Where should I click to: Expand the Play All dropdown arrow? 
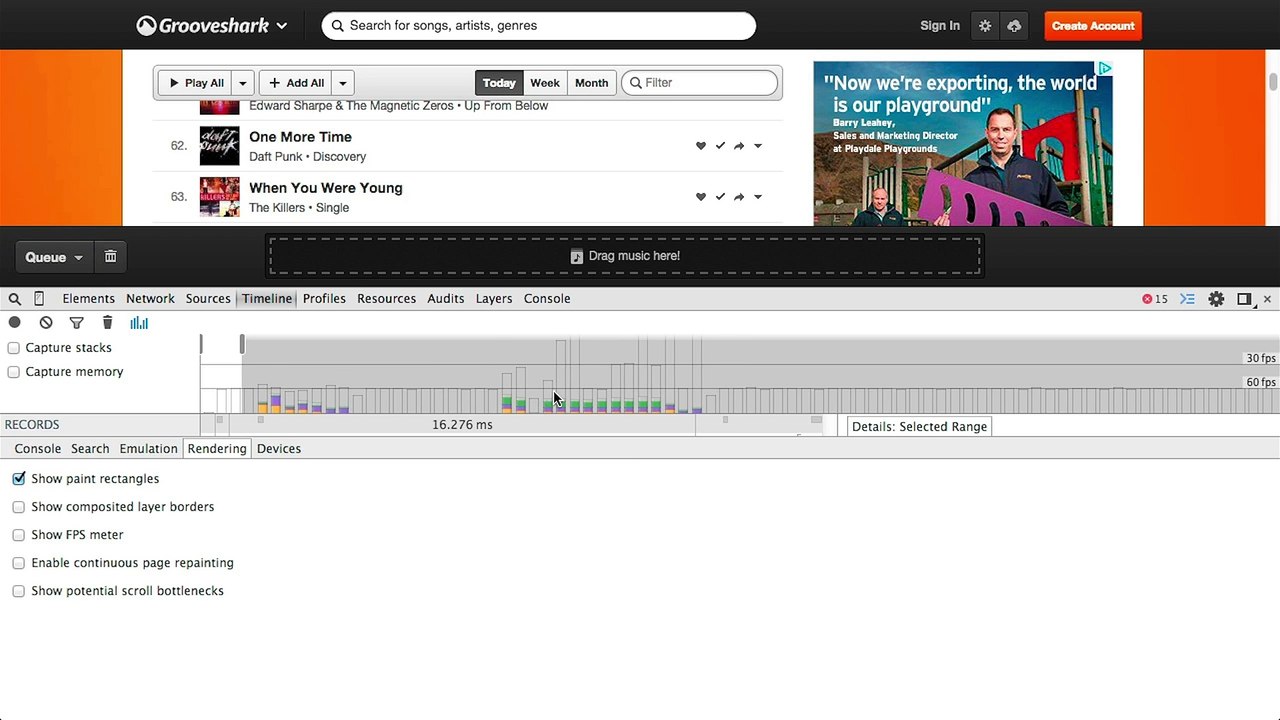pyautogui.click(x=243, y=83)
